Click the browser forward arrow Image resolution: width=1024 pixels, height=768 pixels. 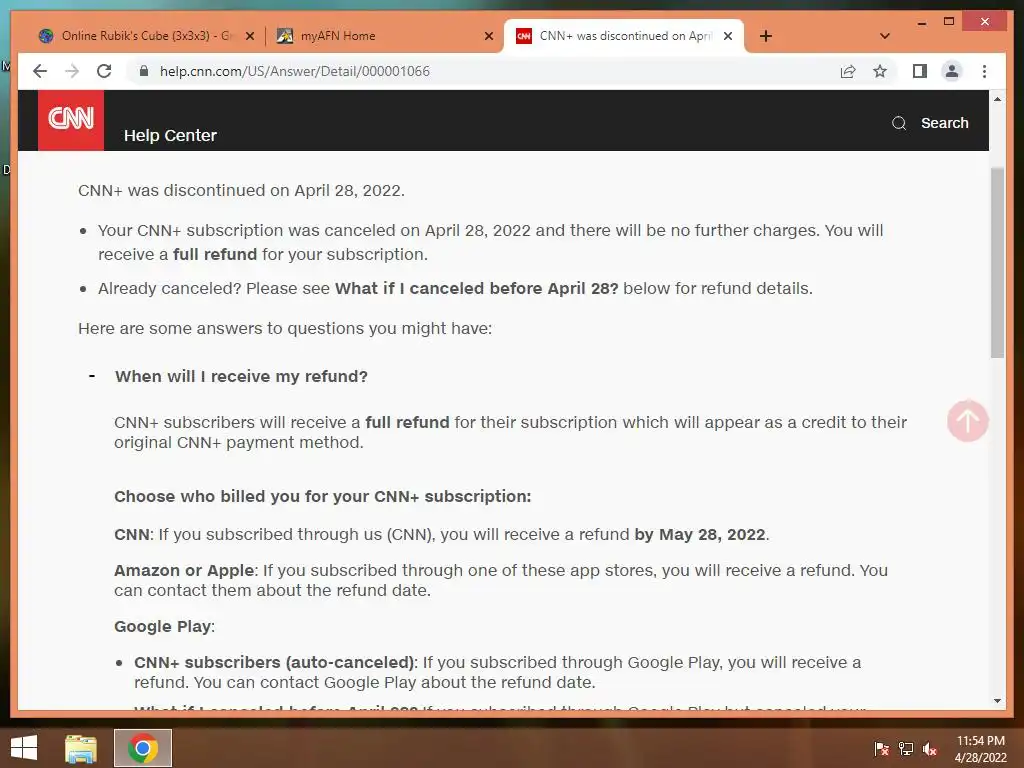coord(72,71)
